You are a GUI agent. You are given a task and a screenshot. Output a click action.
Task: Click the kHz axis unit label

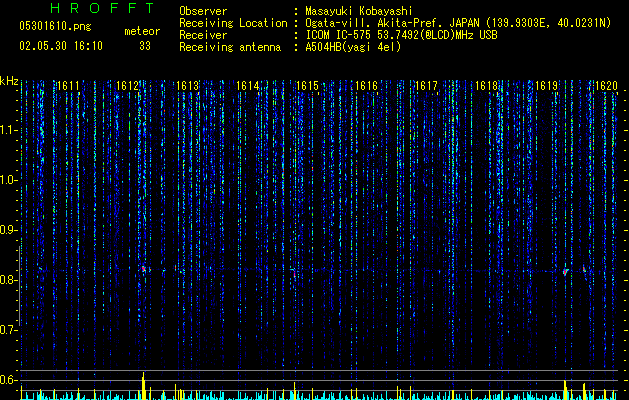[9, 81]
